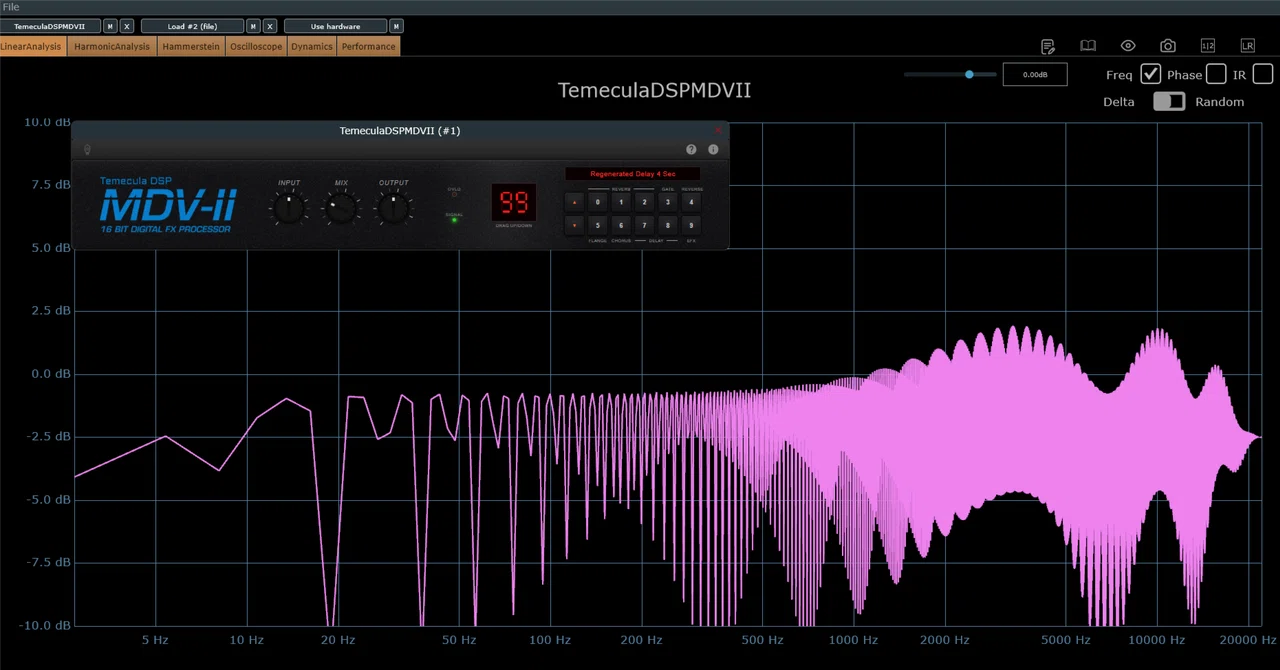The image size is (1280, 670).
Task: Click the M button next to Load #2
Action: (x=253, y=26)
